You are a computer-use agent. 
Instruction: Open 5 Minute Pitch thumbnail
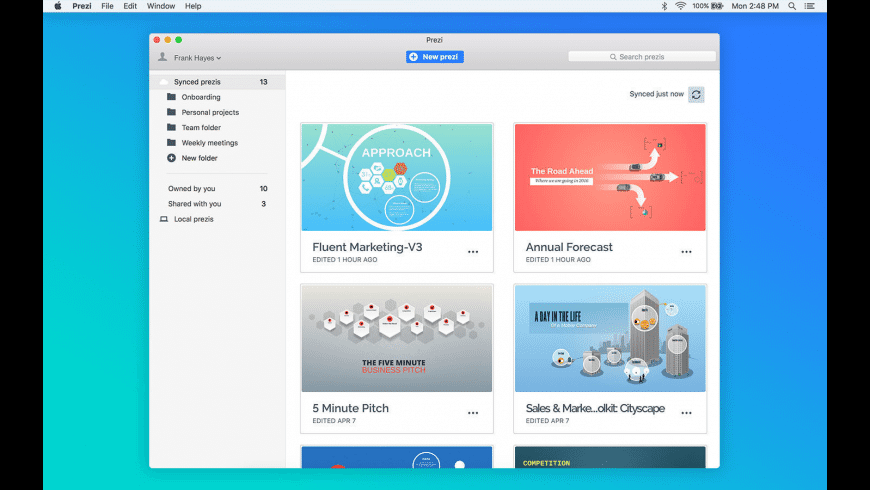point(397,338)
